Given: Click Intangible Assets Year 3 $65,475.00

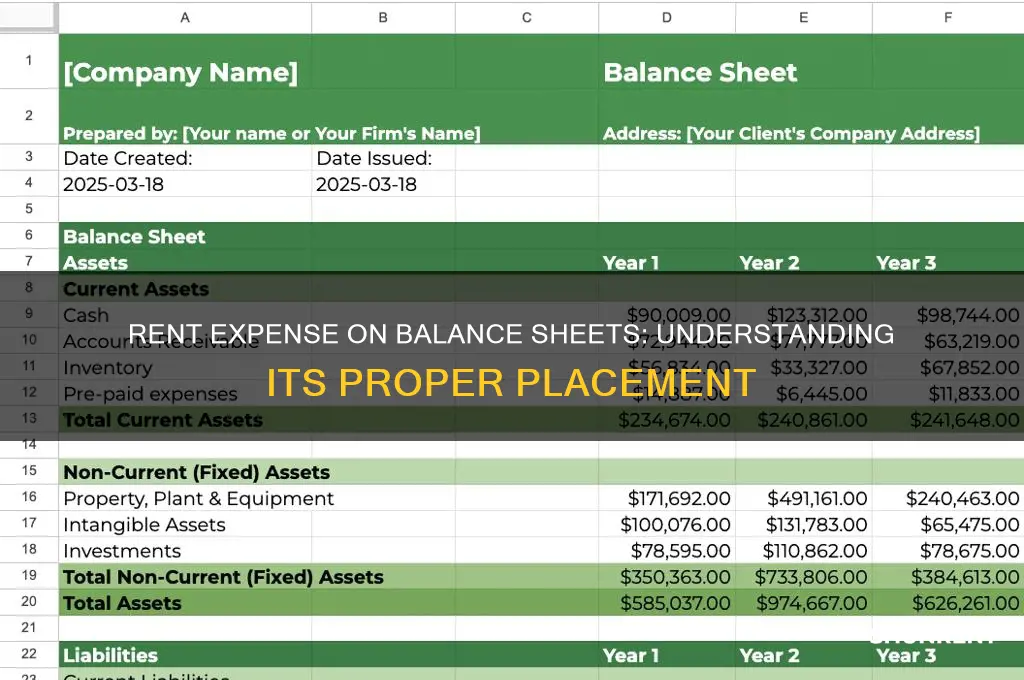Looking at the screenshot, I should coord(970,524).
